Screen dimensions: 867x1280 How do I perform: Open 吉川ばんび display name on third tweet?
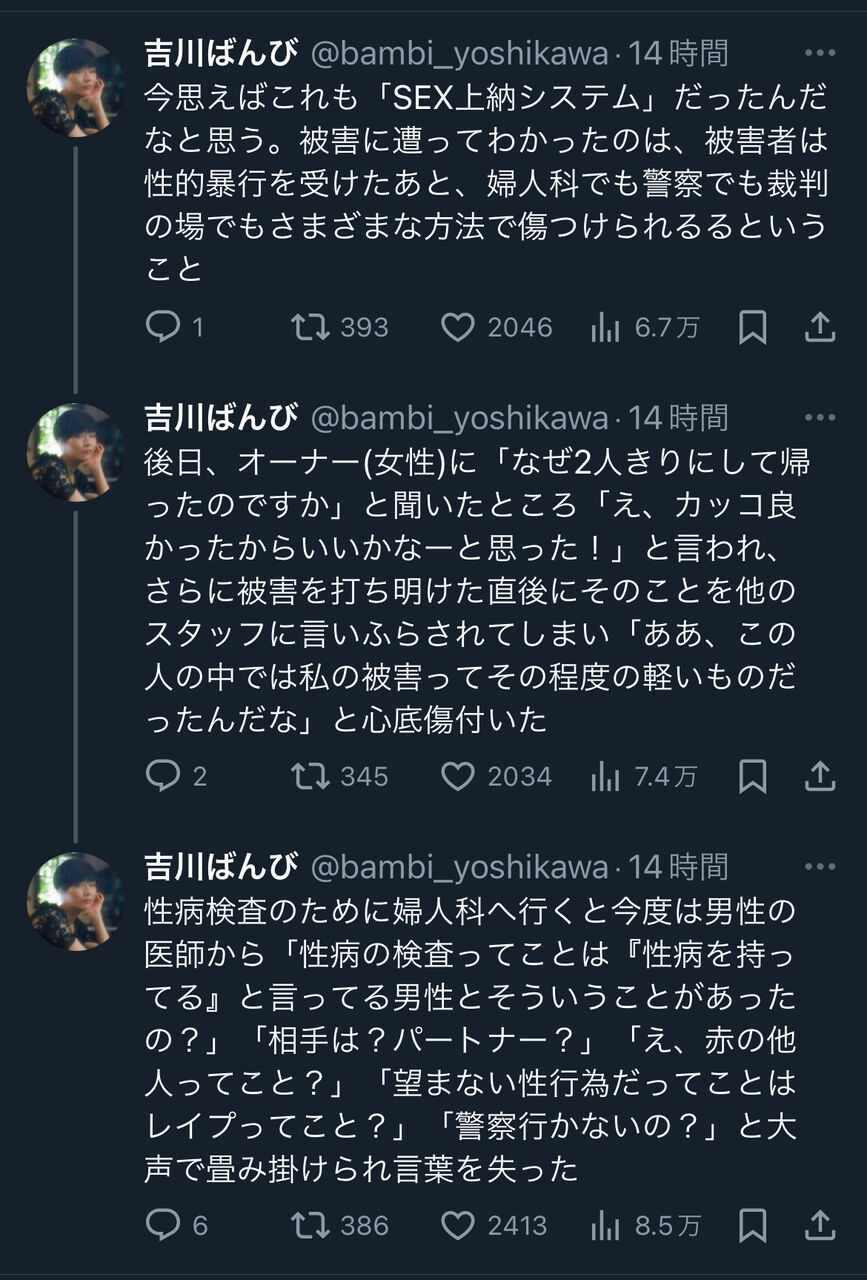[221, 867]
